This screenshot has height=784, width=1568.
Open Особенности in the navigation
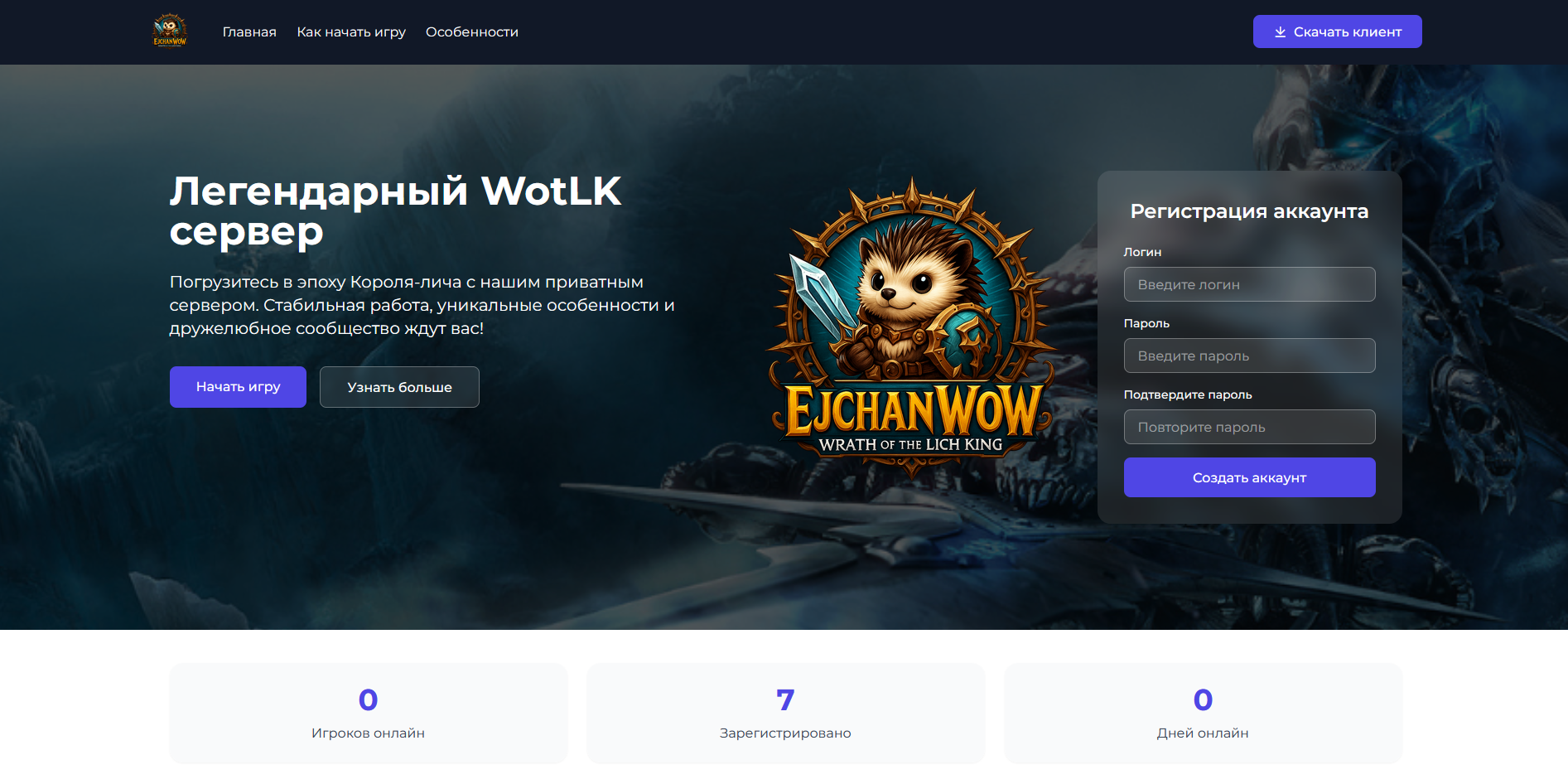point(472,31)
